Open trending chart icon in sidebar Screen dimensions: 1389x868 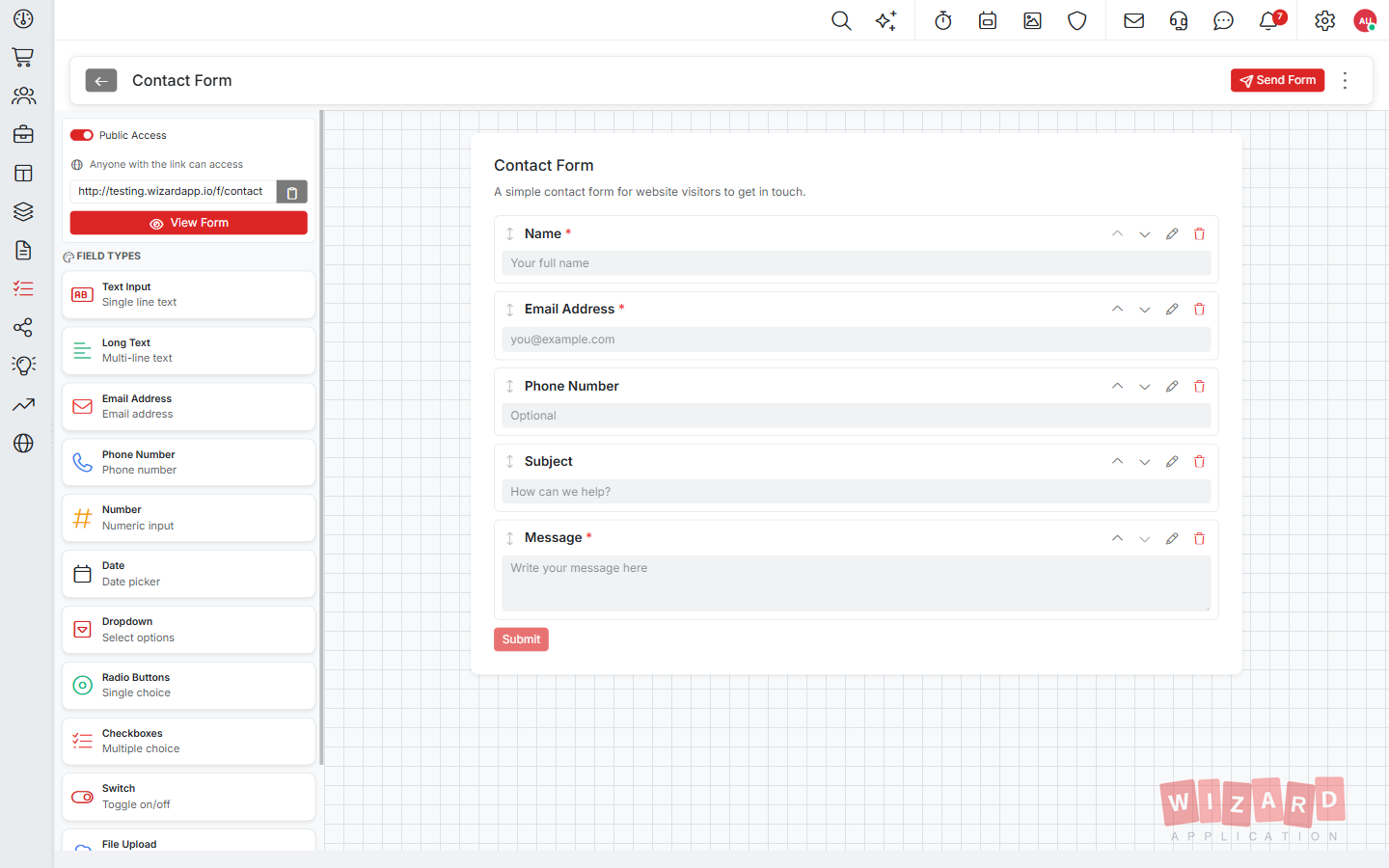pos(23,404)
